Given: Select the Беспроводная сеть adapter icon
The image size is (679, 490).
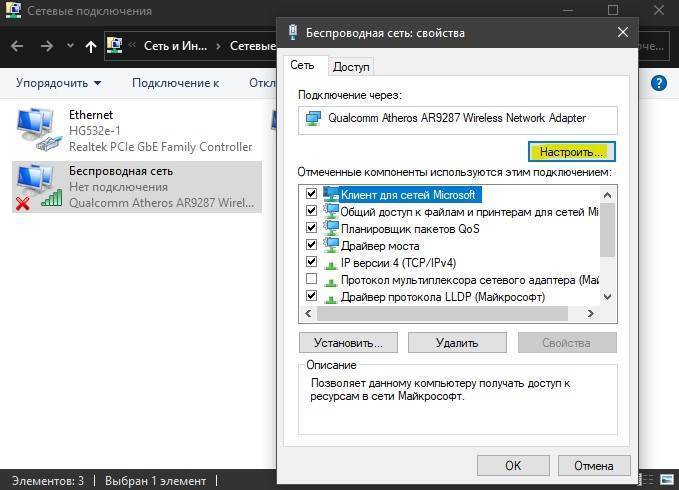Looking at the screenshot, I should tap(39, 187).
